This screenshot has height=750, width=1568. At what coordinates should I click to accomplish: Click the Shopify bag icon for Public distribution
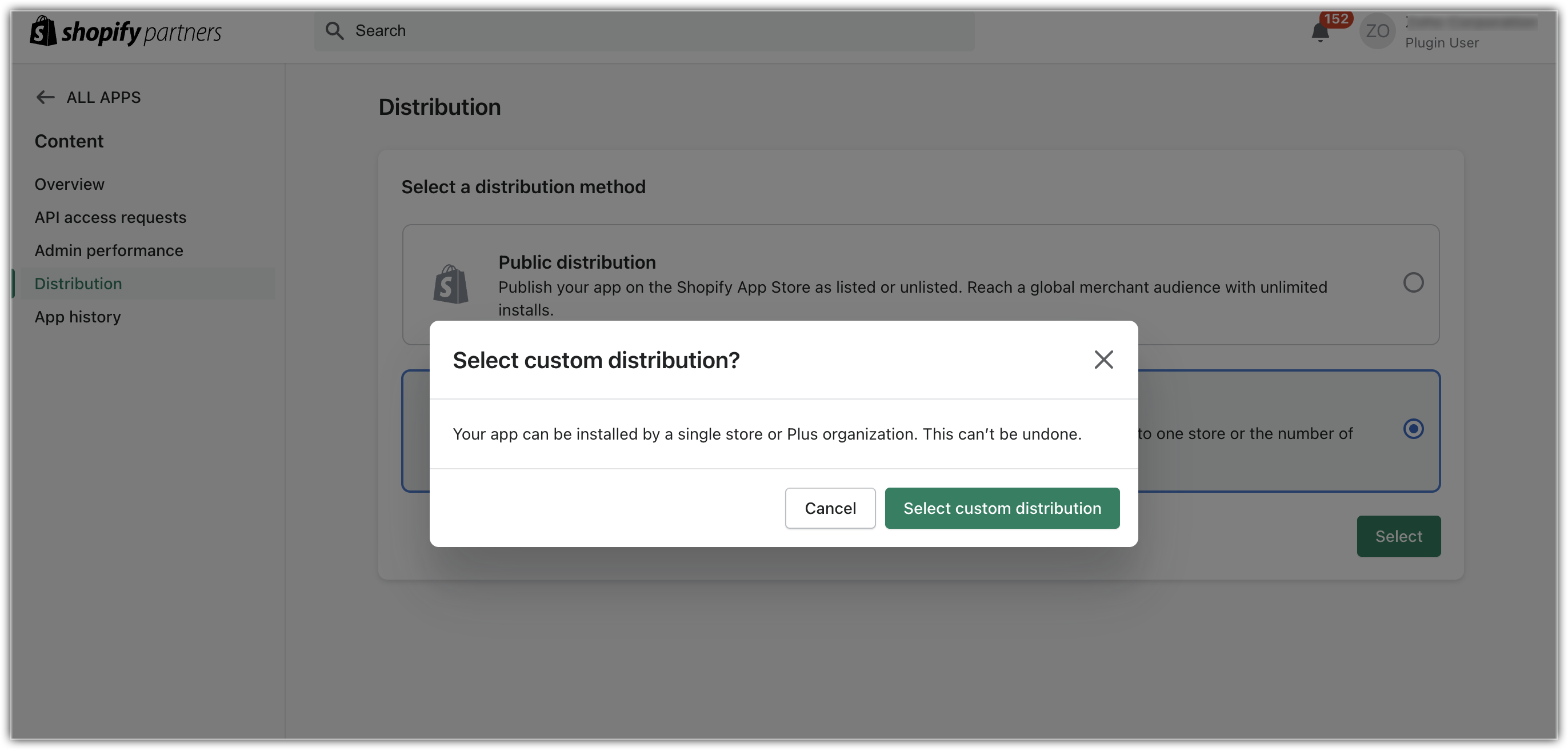coord(450,284)
